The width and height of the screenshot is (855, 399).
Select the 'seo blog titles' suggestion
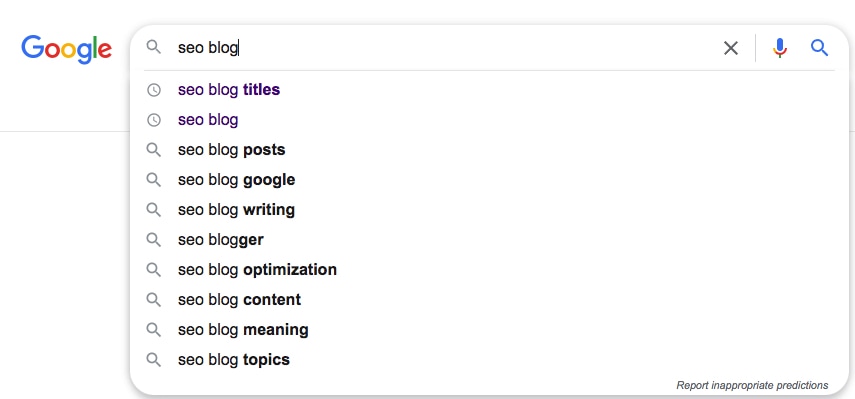pos(229,89)
